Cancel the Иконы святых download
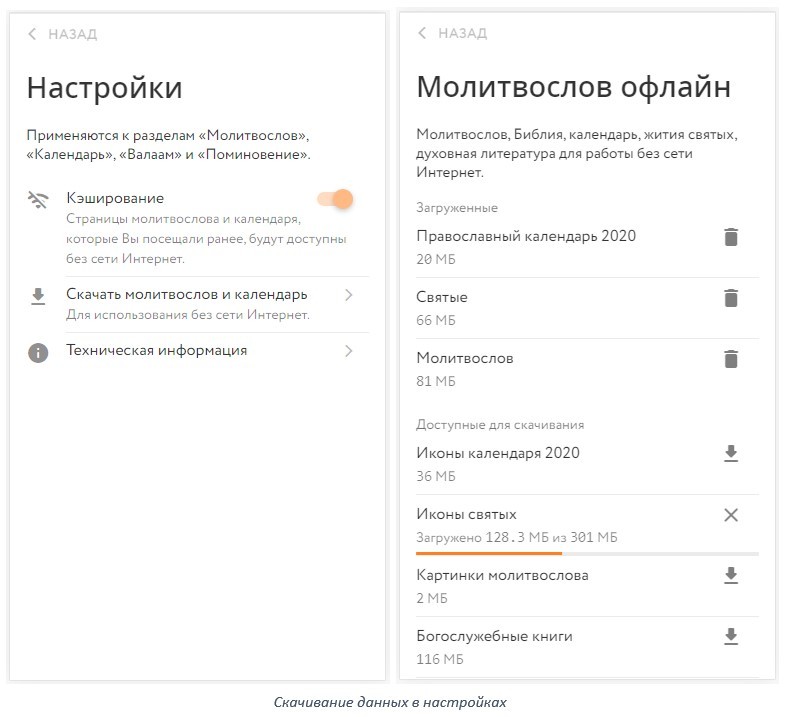Viewport: 787px width, 717px height. click(x=731, y=515)
